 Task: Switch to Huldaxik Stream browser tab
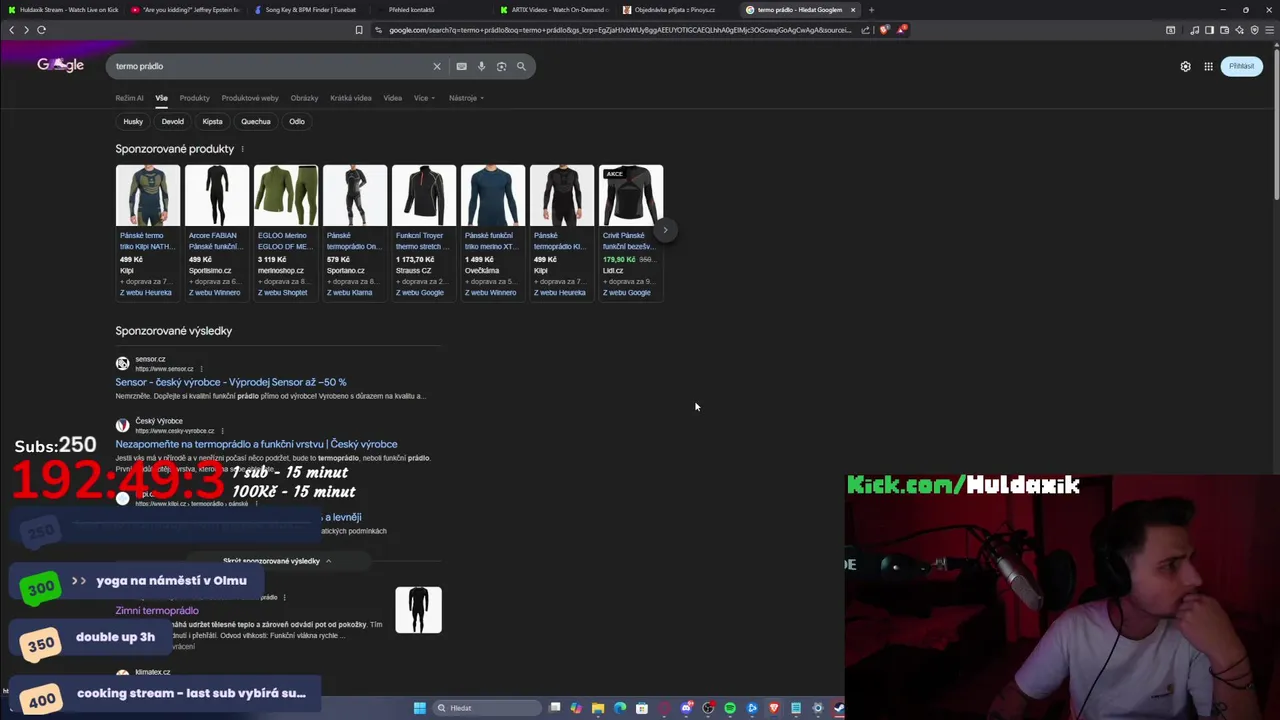(x=62, y=10)
